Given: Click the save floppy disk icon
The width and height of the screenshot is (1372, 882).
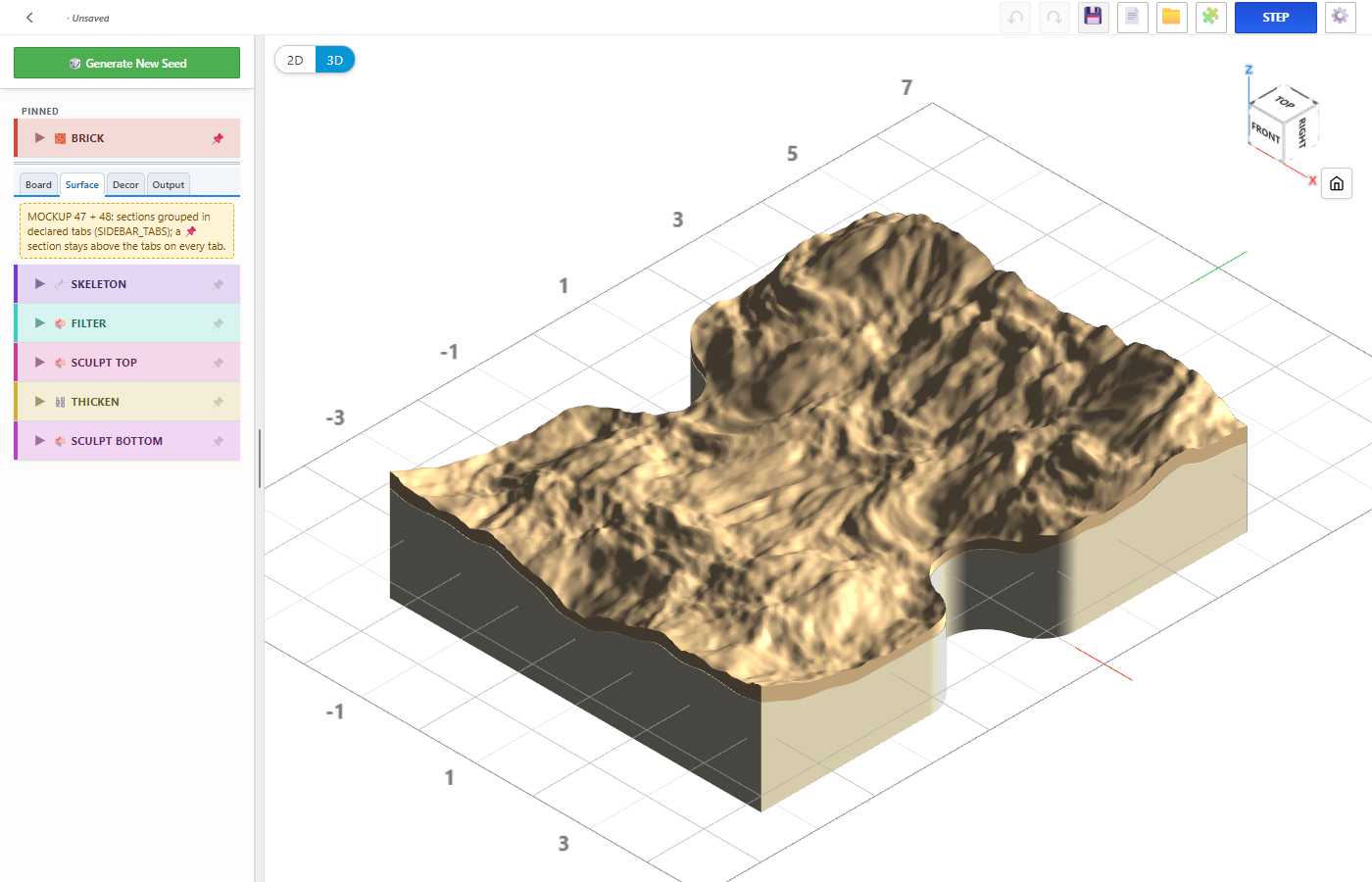Looking at the screenshot, I should (x=1094, y=18).
